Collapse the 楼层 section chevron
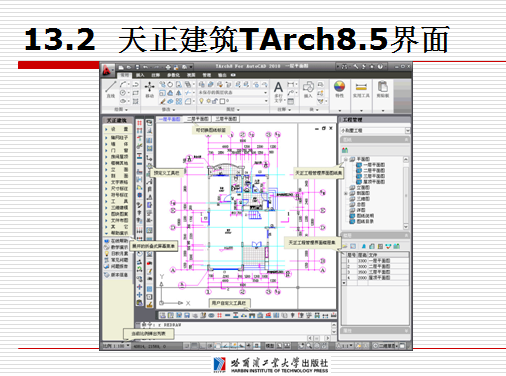Screen dimensions: 506x376 click(406, 236)
